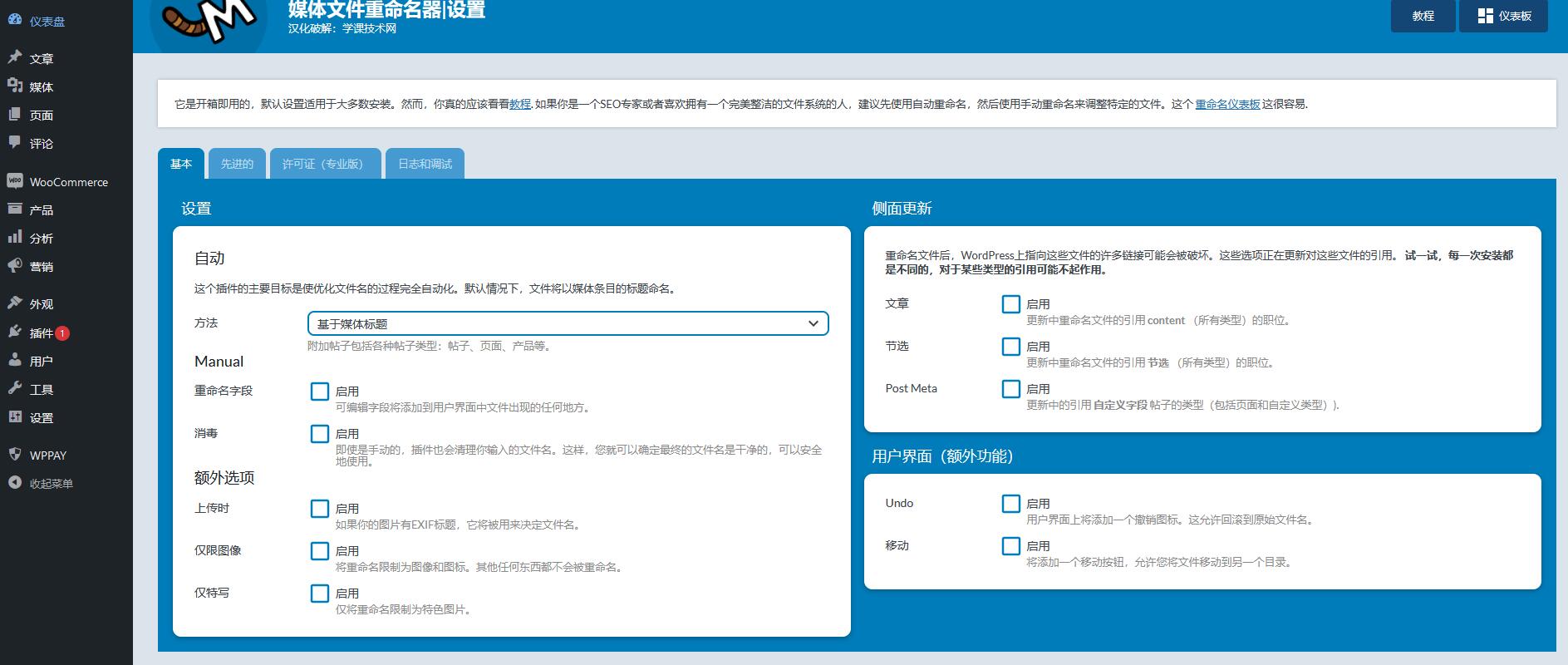
Task: Click the collapse arrow icon beside 收起菜单
Action: 15,482
